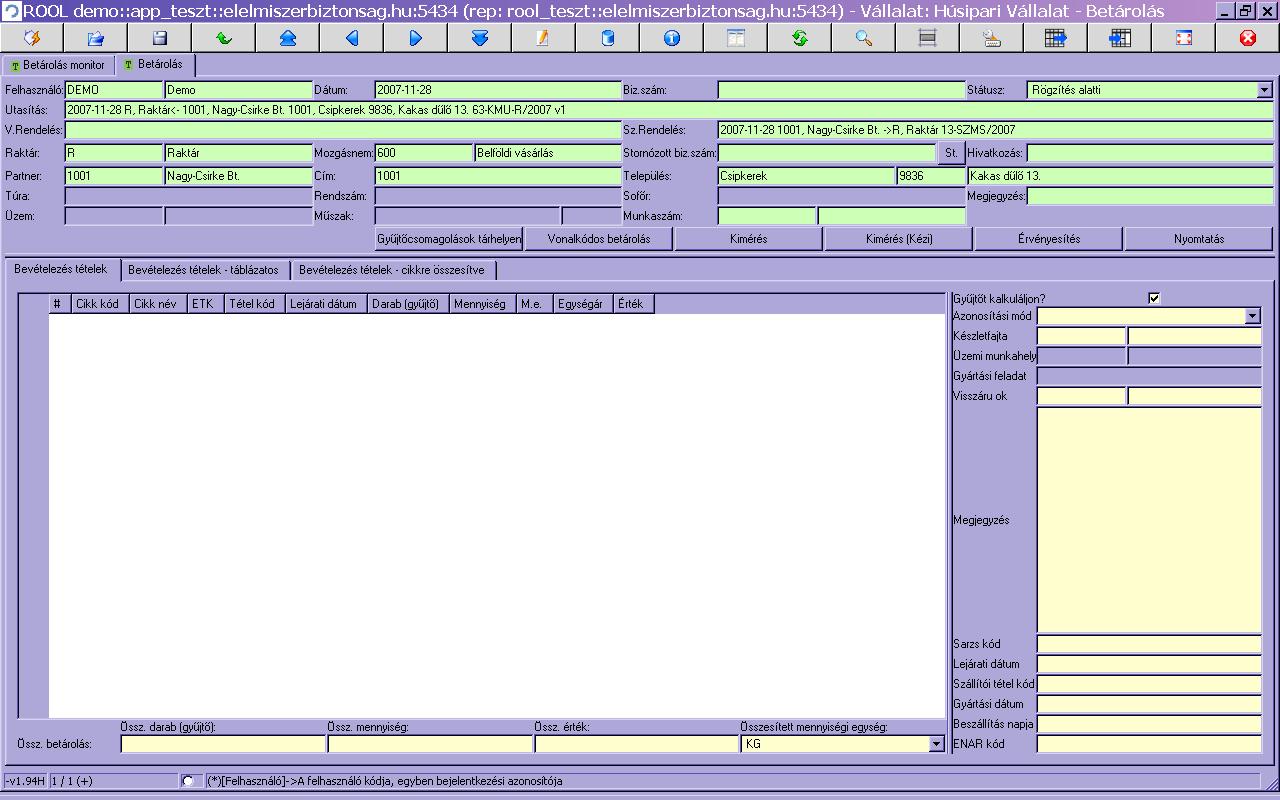This screenshot has height=800, width=1280.
Task: Go to previous record with left arrow
Action: tap(352, 38)
